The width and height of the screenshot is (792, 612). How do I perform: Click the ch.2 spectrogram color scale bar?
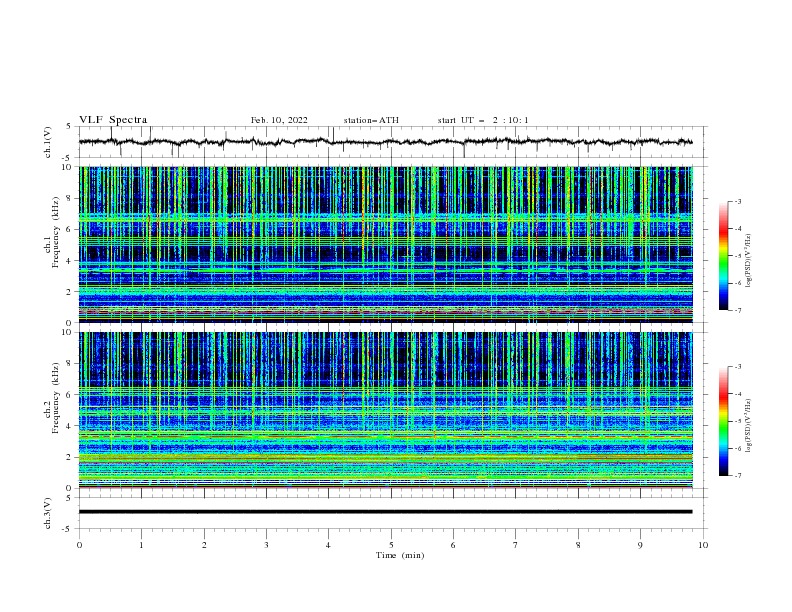tap(723, 421)
